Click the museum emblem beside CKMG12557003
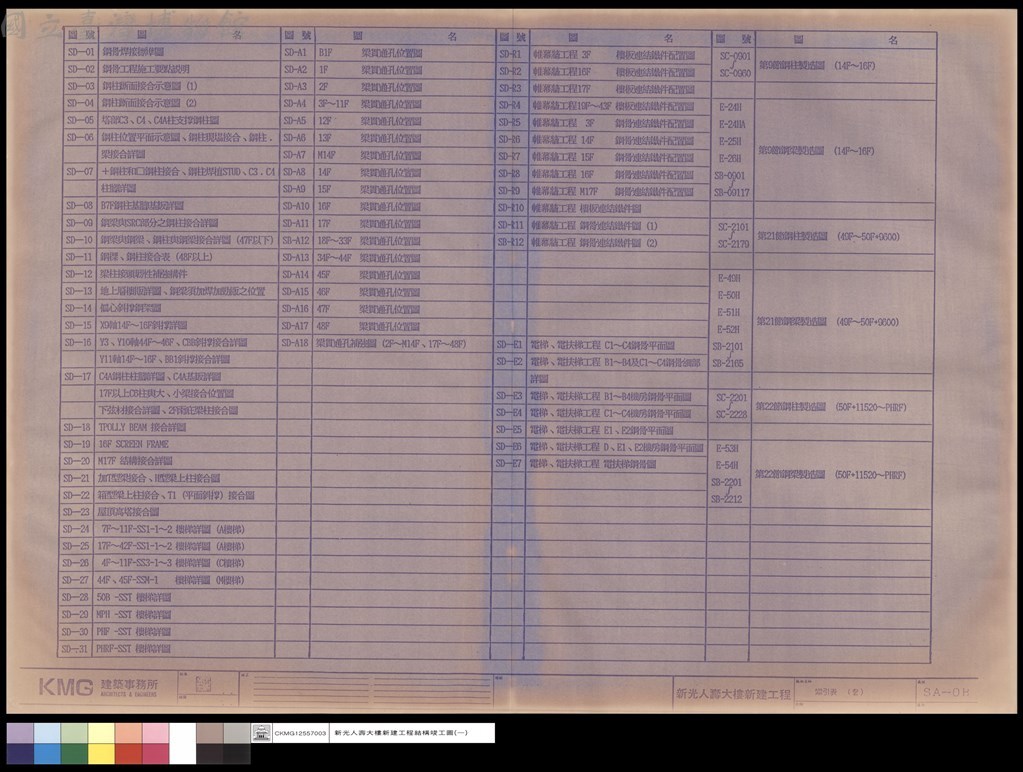Image resolution: width=1023 pixels, height=772 pixels. pyautogui.click(x=261, y=733)
